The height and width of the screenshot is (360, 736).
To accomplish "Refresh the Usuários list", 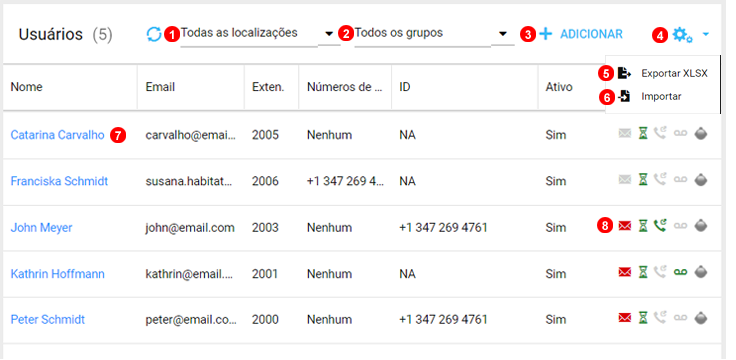I will tap(153, 34).
